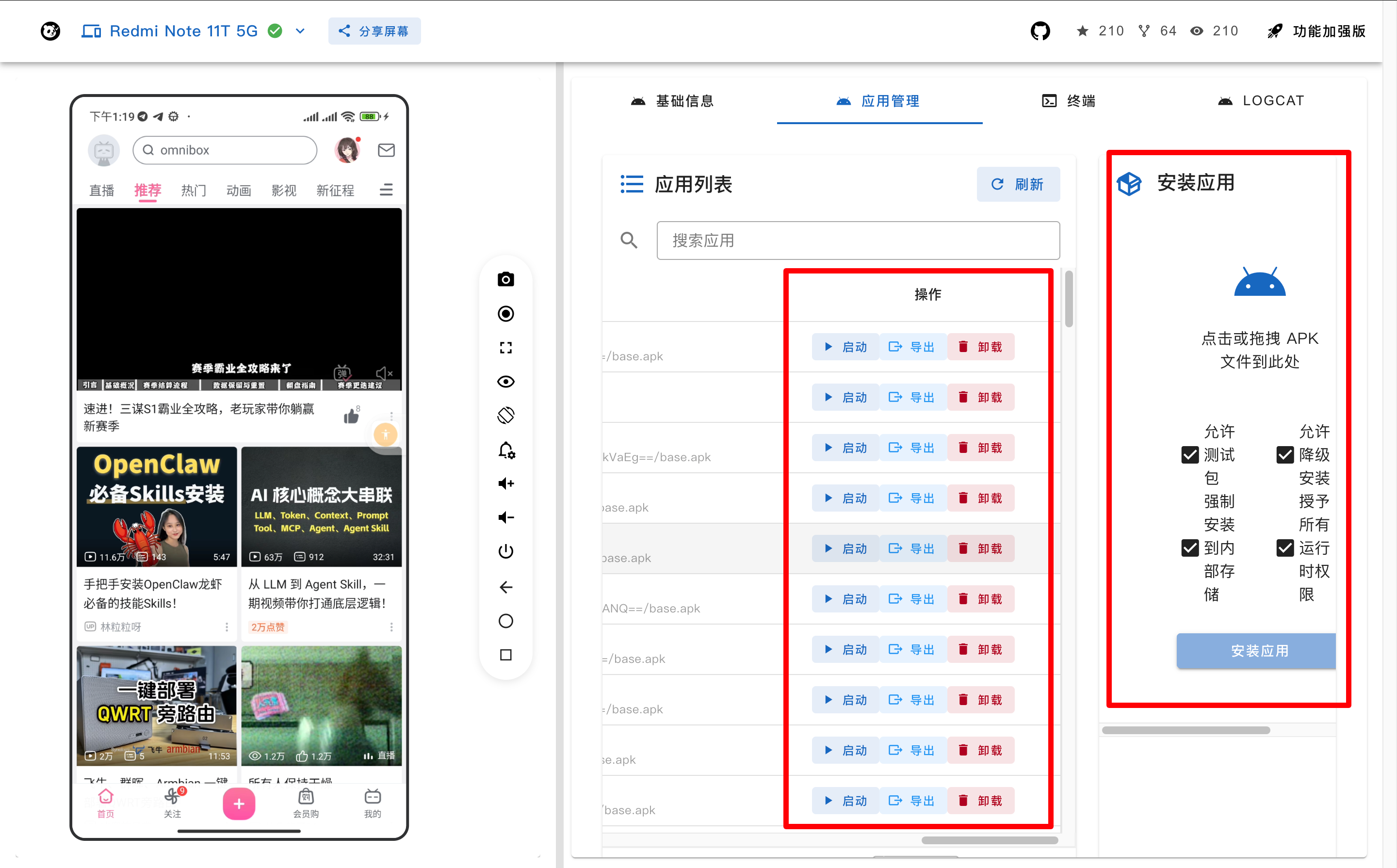Click the 分享屏幕 share screen button
This screenshot has width=1397, height=868.
tap(374, 31)
